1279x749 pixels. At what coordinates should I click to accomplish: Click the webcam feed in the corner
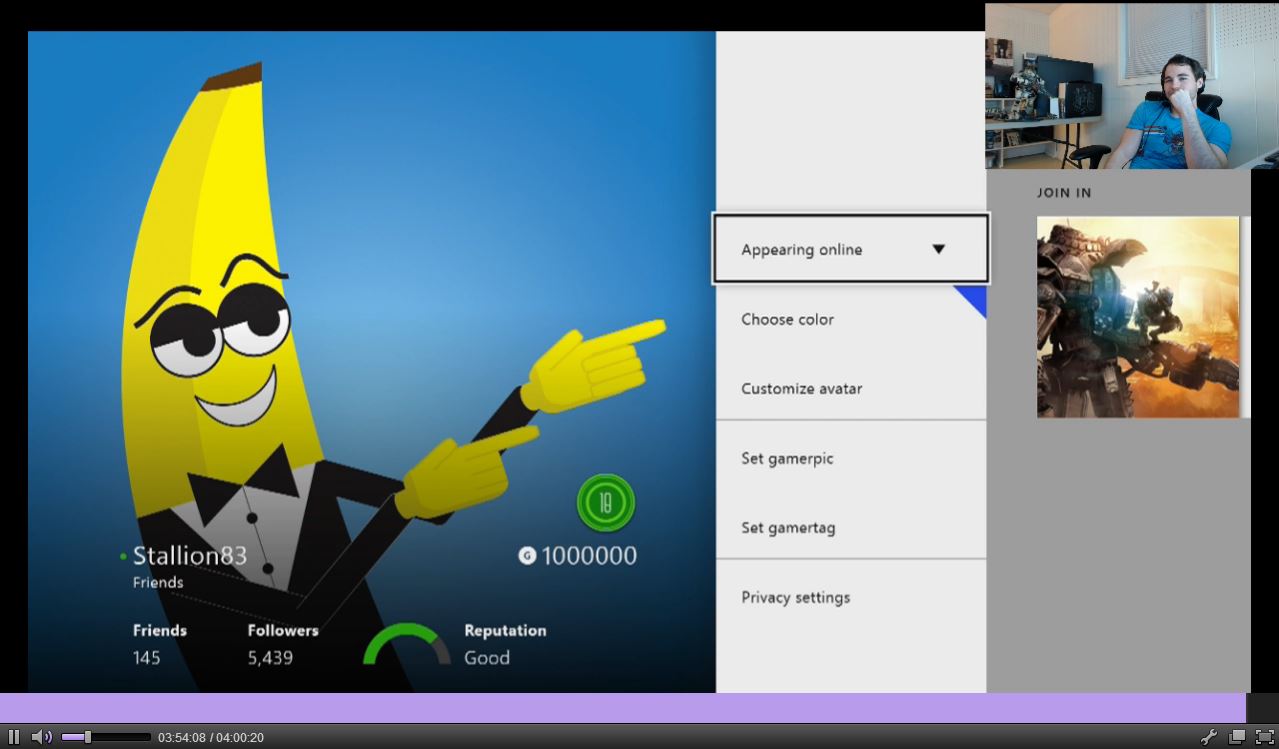pyautogui.click(x=1131, y=87)
